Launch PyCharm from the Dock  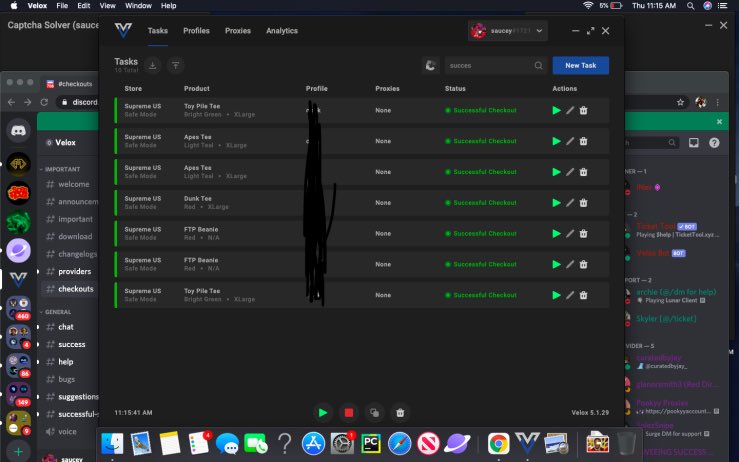pyautogui.click(x=371, y=444)
